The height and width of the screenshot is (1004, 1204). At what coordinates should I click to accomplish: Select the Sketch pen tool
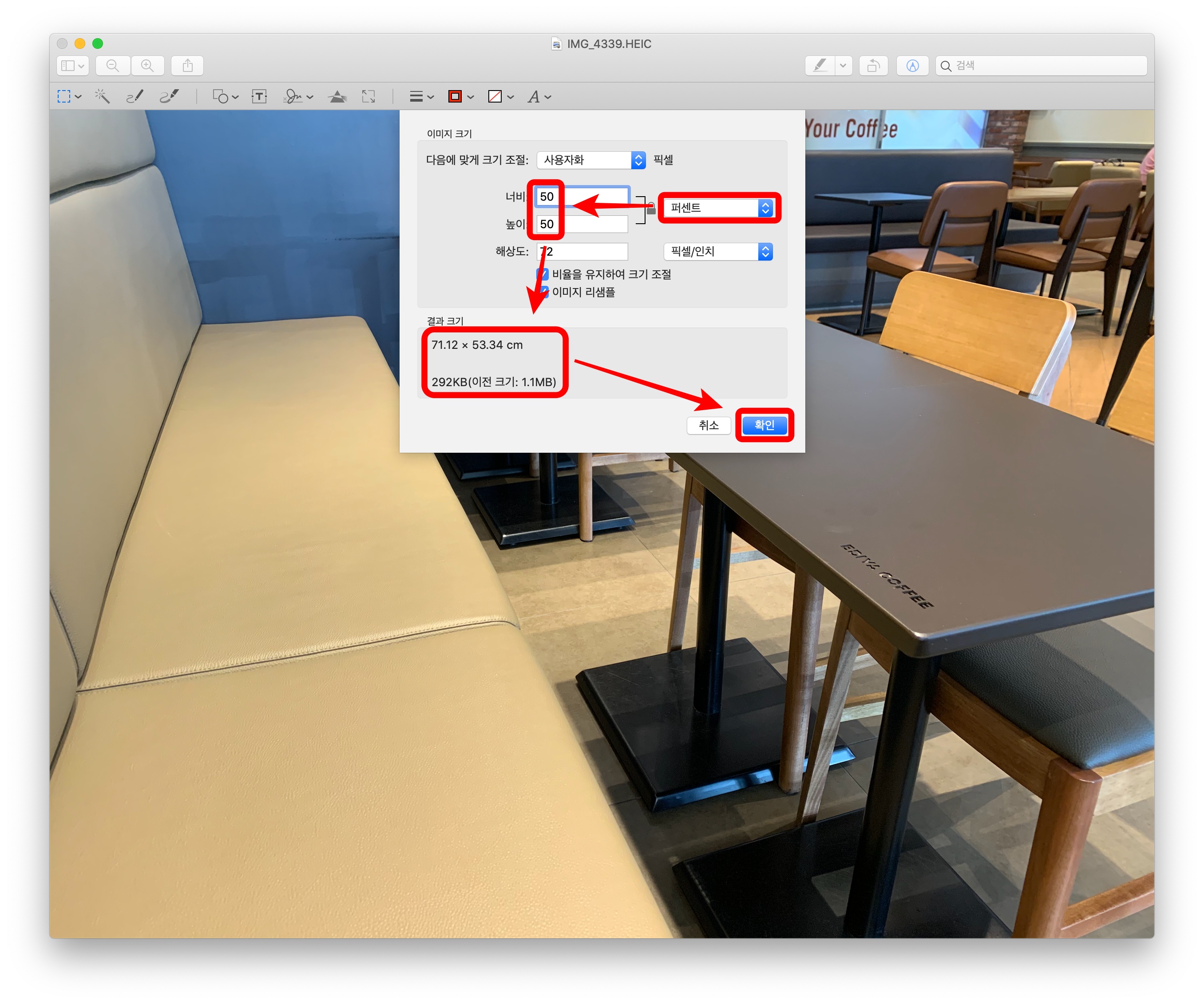click(135, 96)
